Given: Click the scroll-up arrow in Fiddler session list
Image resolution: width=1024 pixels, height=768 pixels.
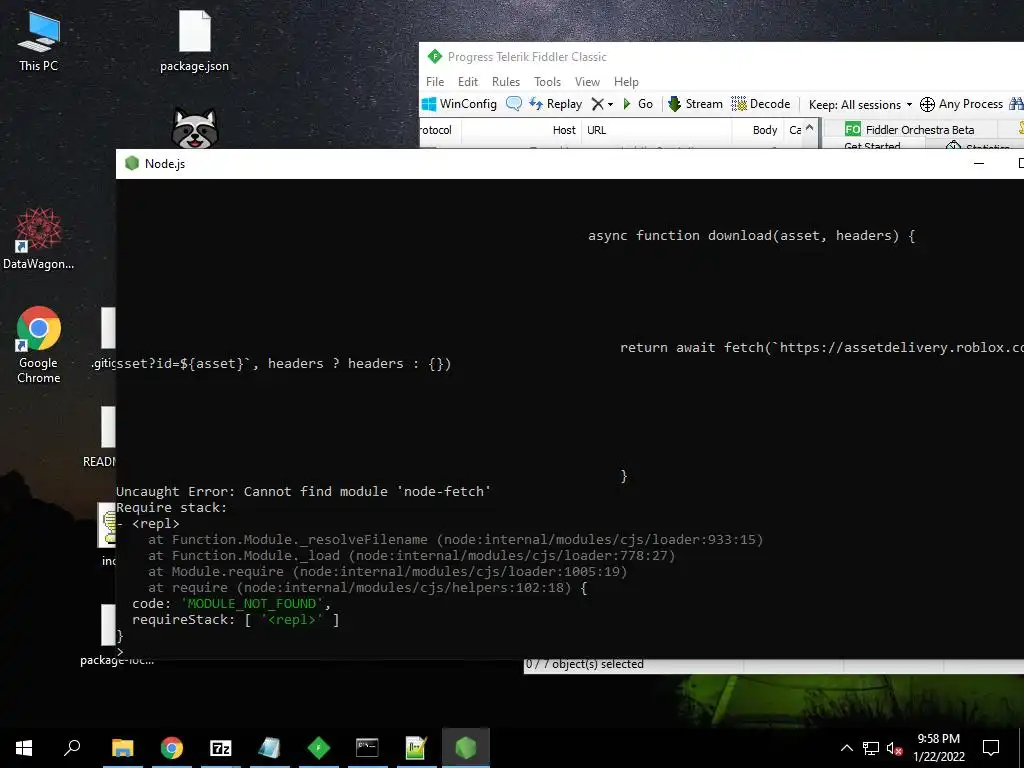Looking at the screenshot, I should click(x=810, y=128).
